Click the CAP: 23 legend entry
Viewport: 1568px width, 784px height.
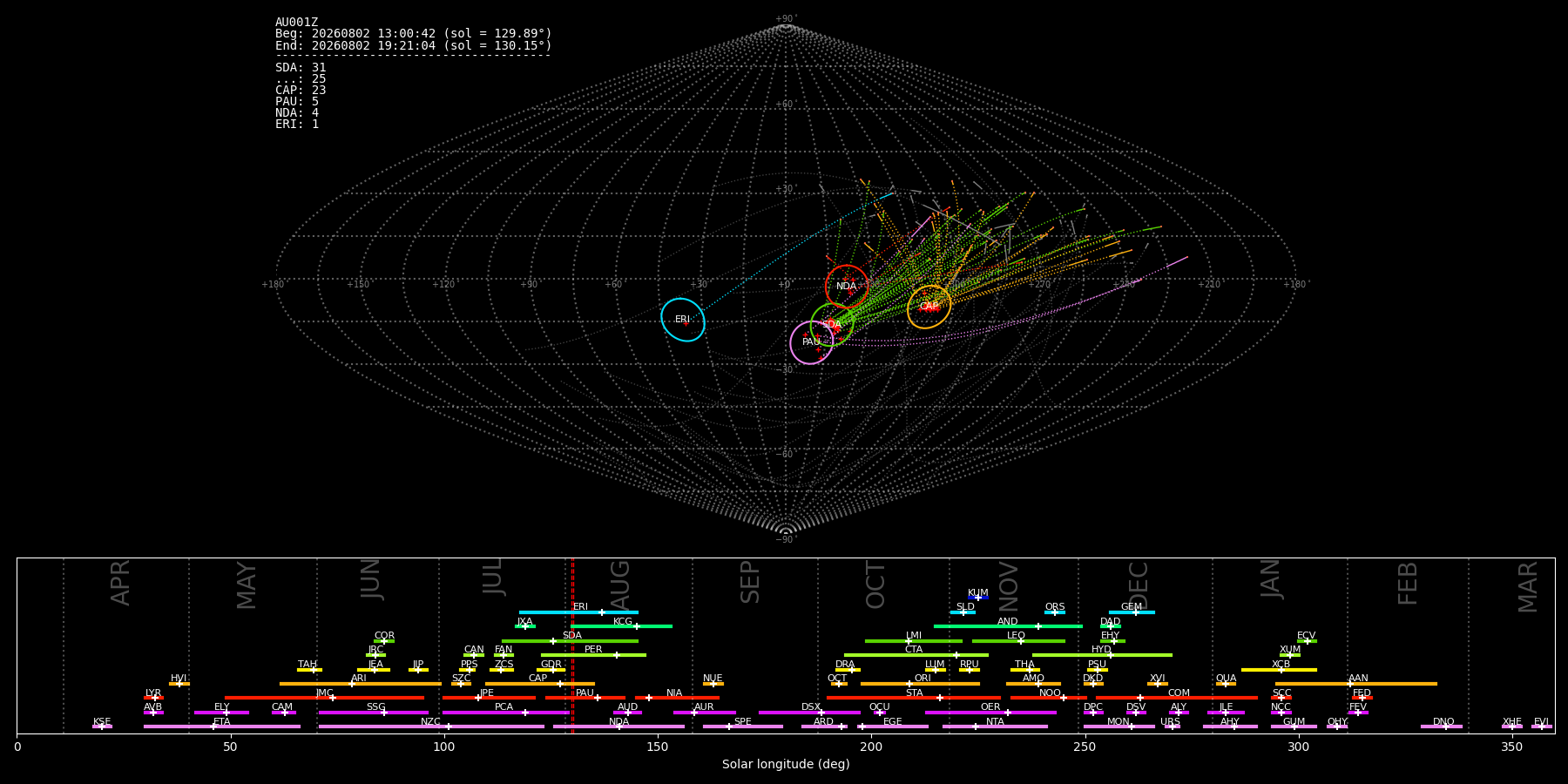(301, 91)
